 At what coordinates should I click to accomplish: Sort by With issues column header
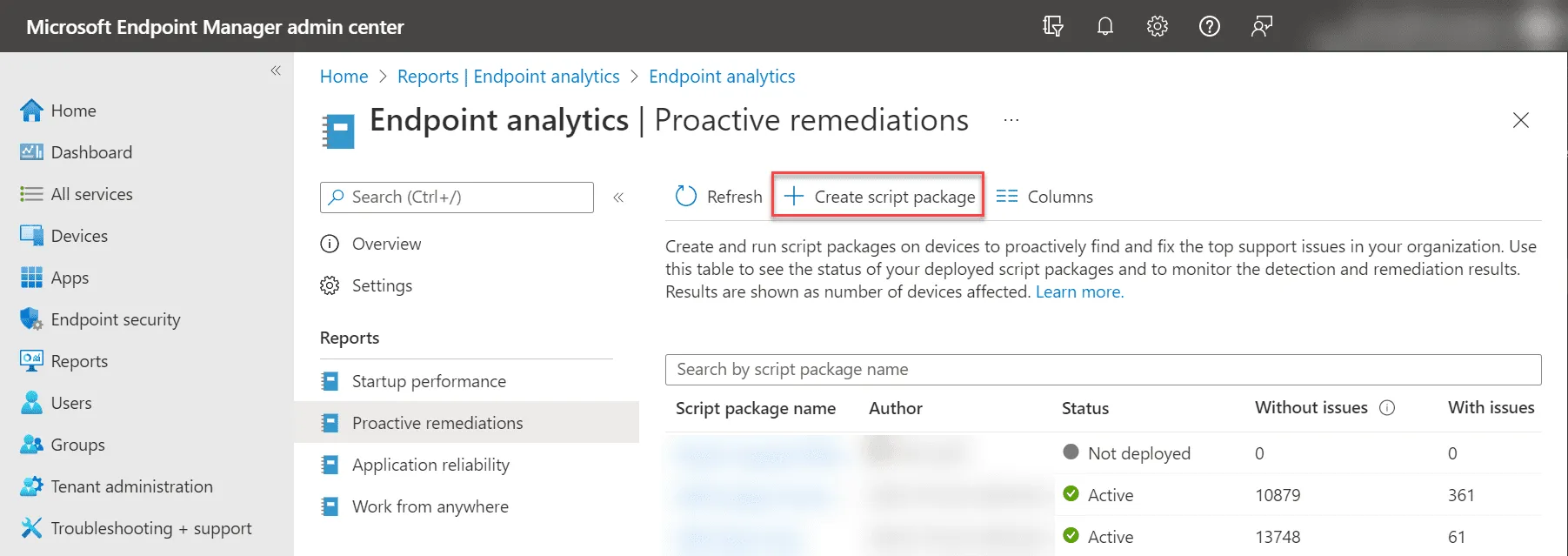[1491, 407]
